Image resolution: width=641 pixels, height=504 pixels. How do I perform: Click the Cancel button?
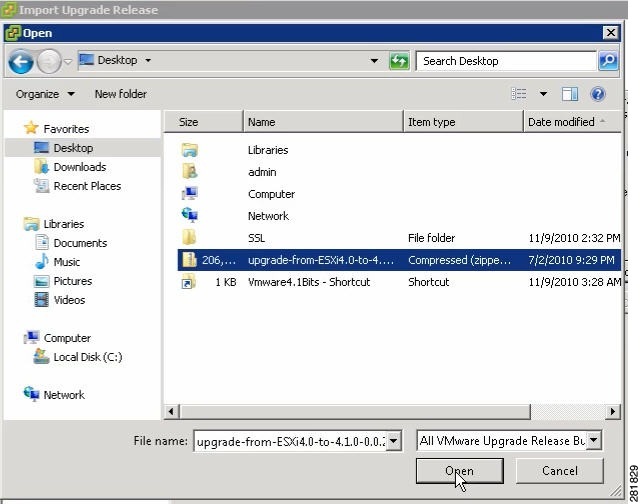[560, 471]
